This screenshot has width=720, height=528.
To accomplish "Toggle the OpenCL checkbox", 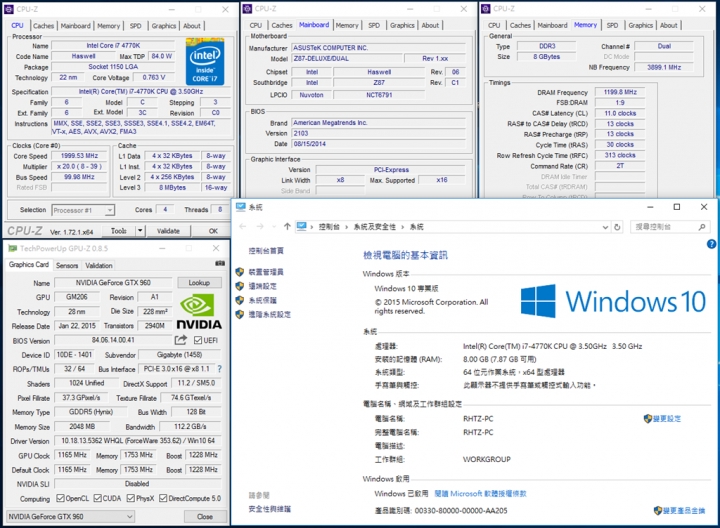I will coord(60,498).
